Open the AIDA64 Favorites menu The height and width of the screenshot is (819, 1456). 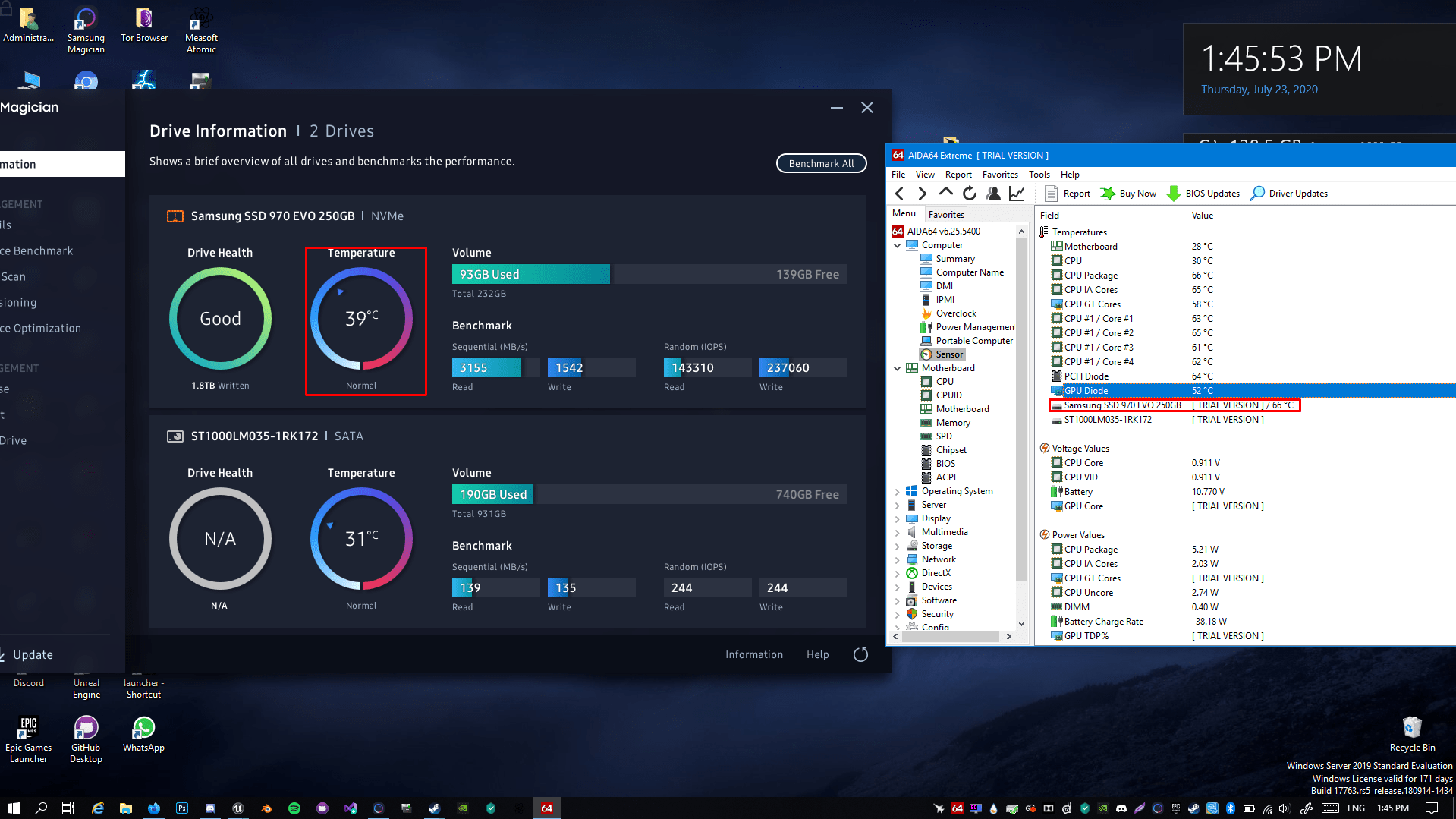pos(1000,175)
